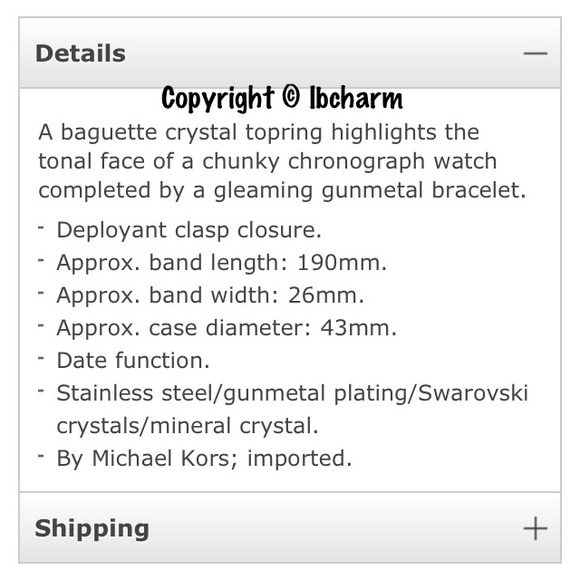Select the Date function bullet item
Viewport: 580px width, 580px height.
click(x=133, y=360)
